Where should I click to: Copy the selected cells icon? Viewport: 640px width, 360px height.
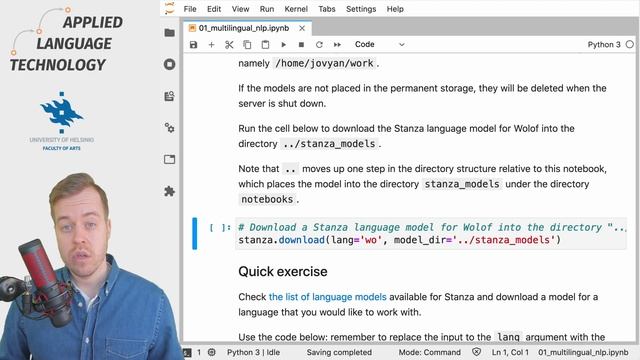tap(247, 44)
